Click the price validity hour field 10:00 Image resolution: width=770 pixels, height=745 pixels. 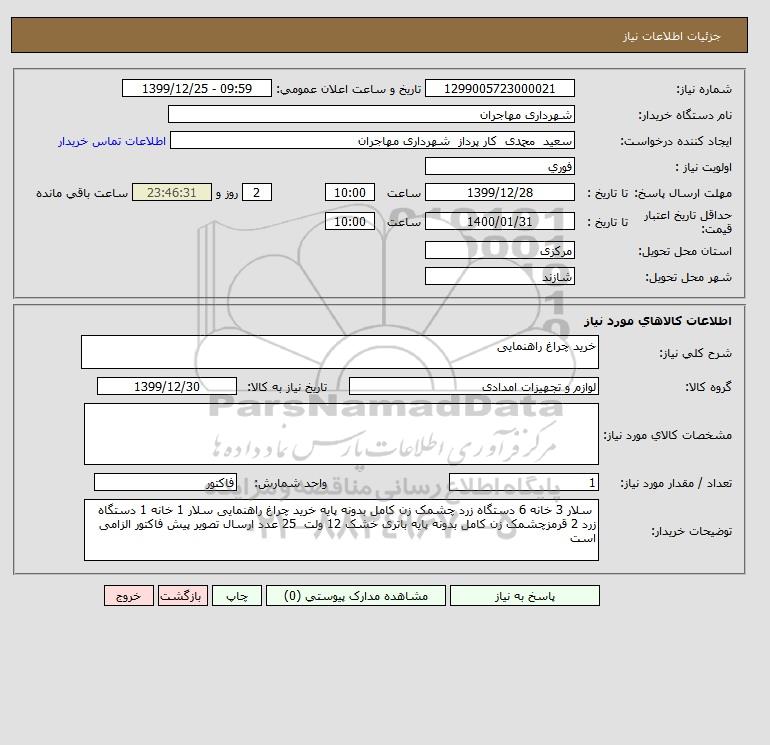tap(350, 221)
